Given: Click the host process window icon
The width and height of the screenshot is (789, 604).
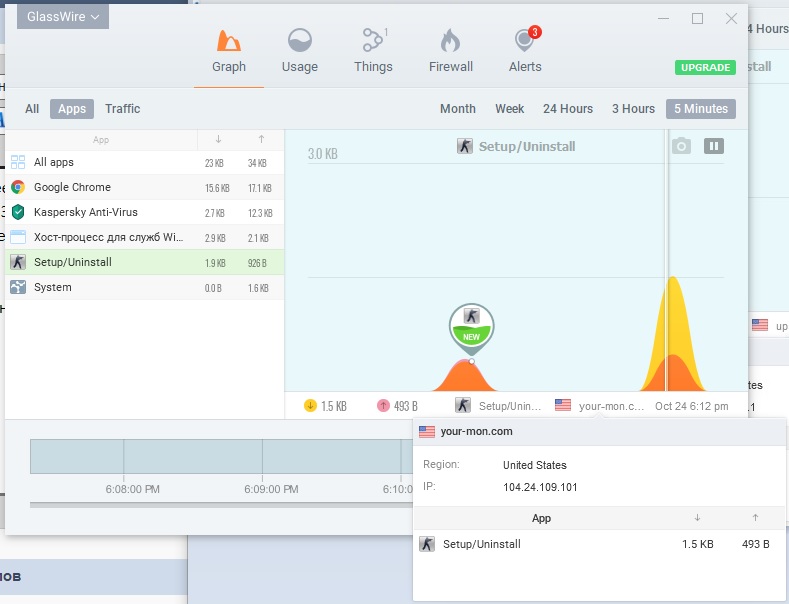Looking at the screenshot, I should 18,237.
